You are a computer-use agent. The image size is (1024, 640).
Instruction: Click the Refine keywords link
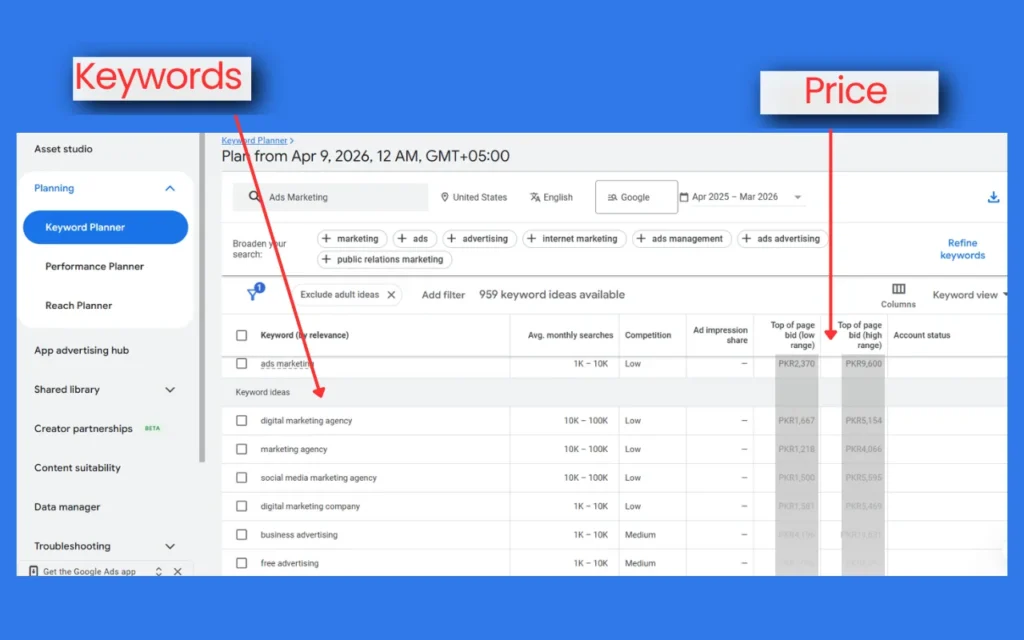962,249
